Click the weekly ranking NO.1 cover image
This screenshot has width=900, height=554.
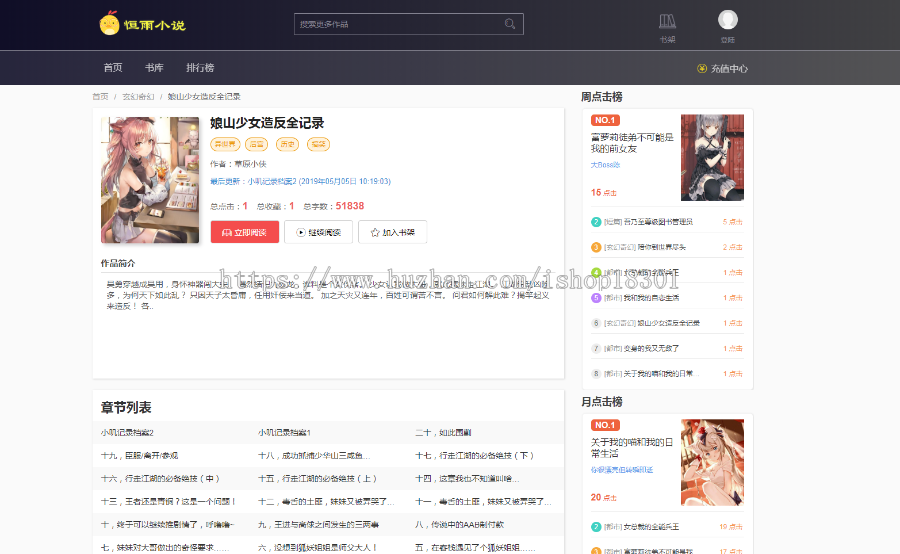(712, 157)
